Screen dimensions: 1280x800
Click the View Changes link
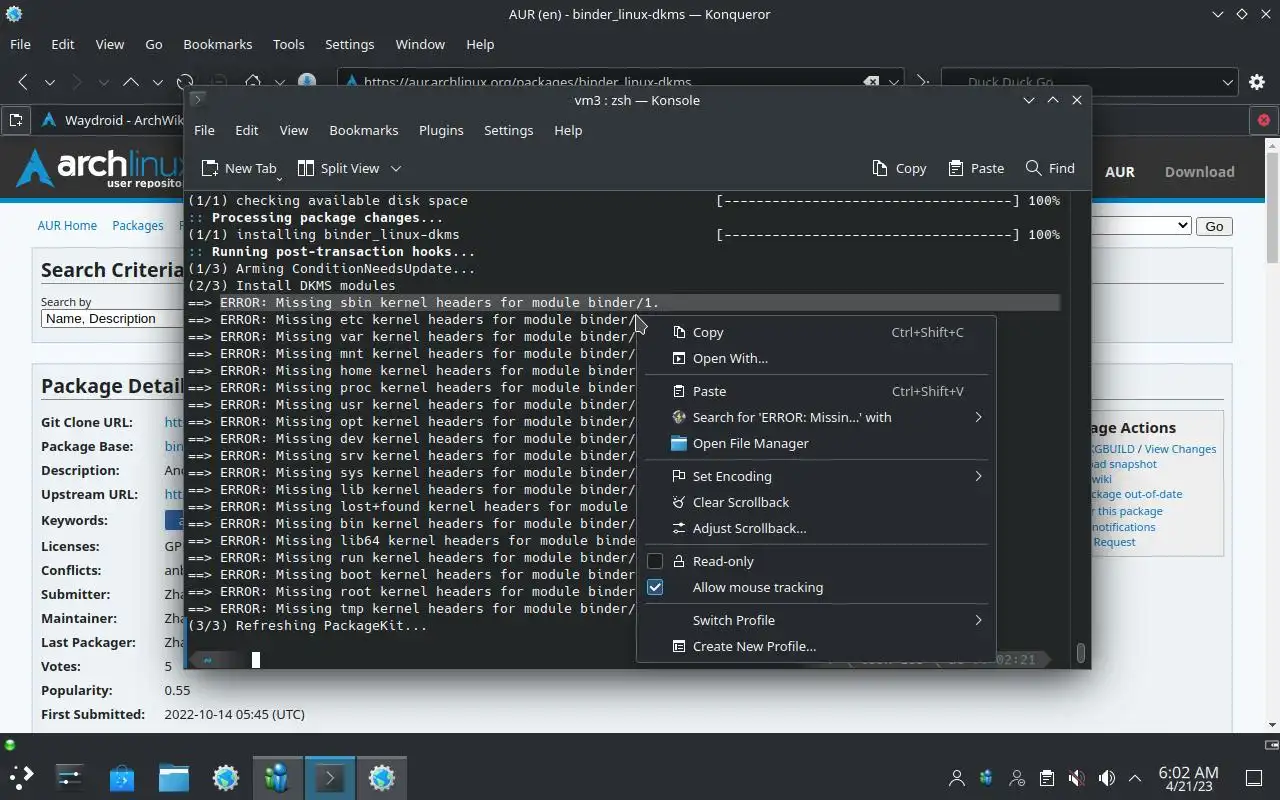[x=1180, y=449]
